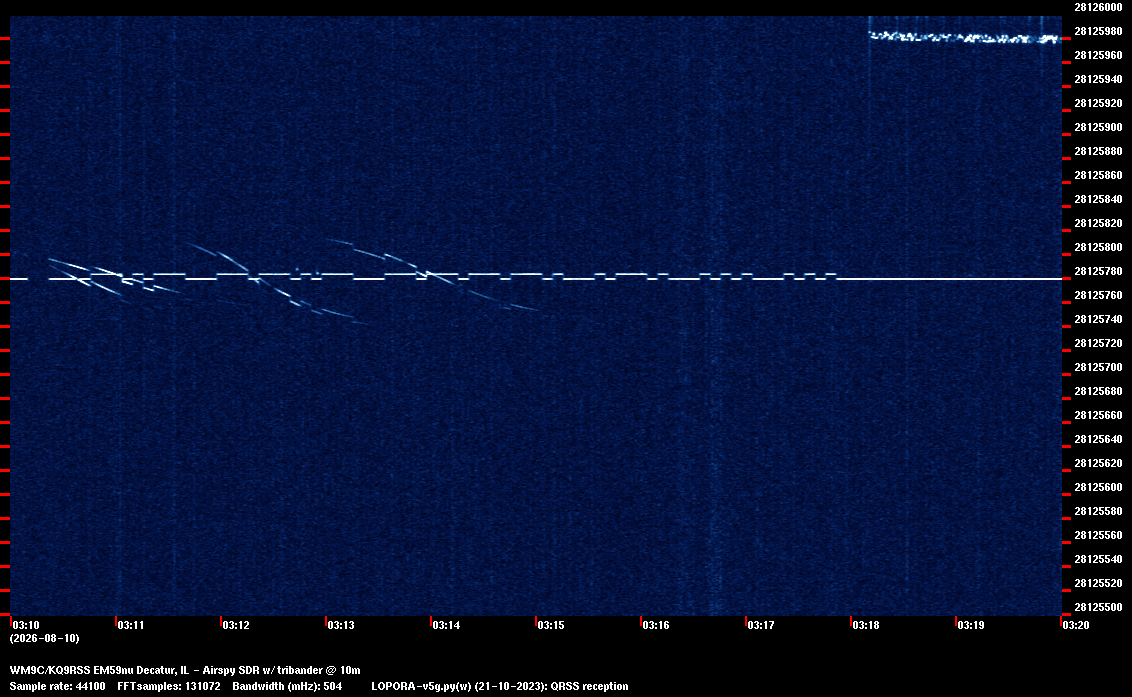This screenshot has height=697, width=1132.
Task: Click the 28125720 frequency label
Action: pyautogui.click(x=1098, y=343)
